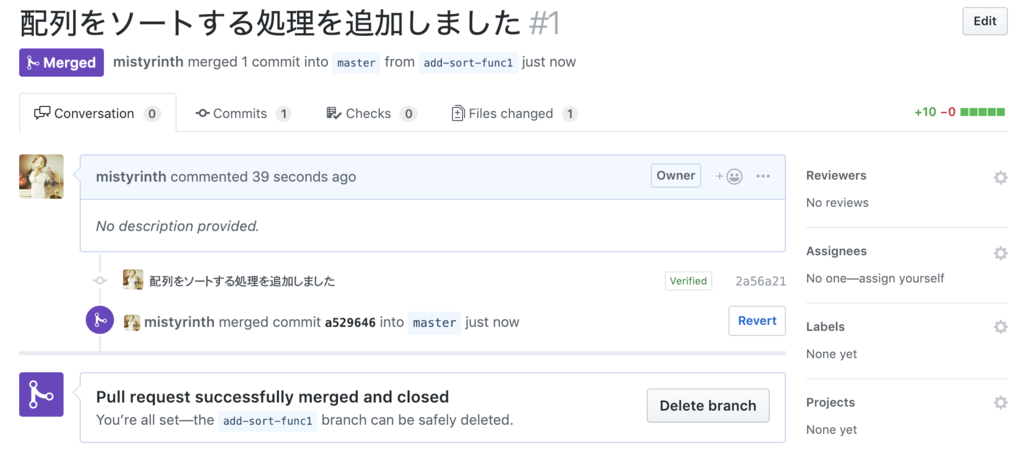Viewport: 1024px width, 454px height.
Task: Click the 'Pull request successfully merged and closed' heading
Action: [272, 397]
